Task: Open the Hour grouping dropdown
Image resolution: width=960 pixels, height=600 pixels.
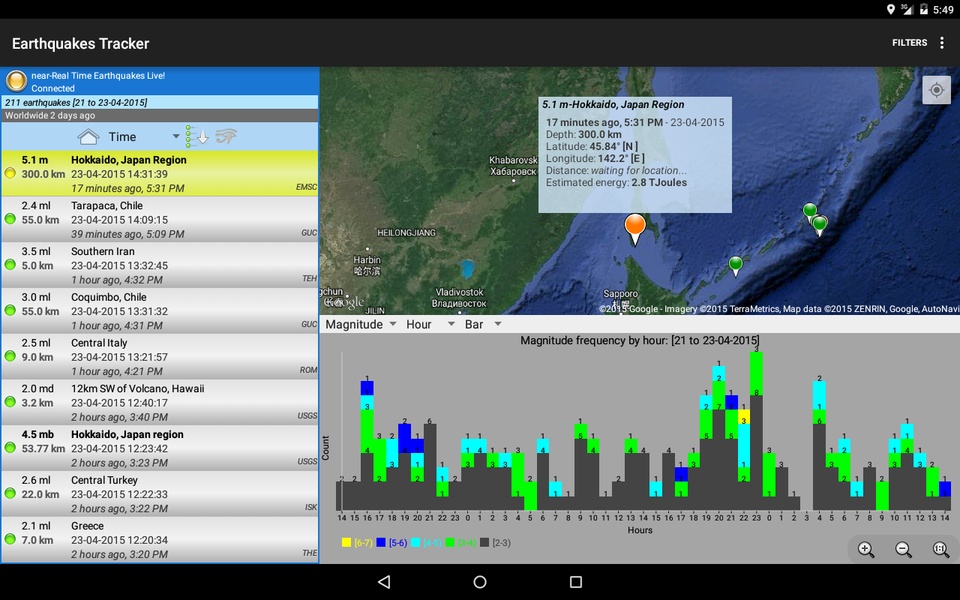Action: (x=430, y=324)
